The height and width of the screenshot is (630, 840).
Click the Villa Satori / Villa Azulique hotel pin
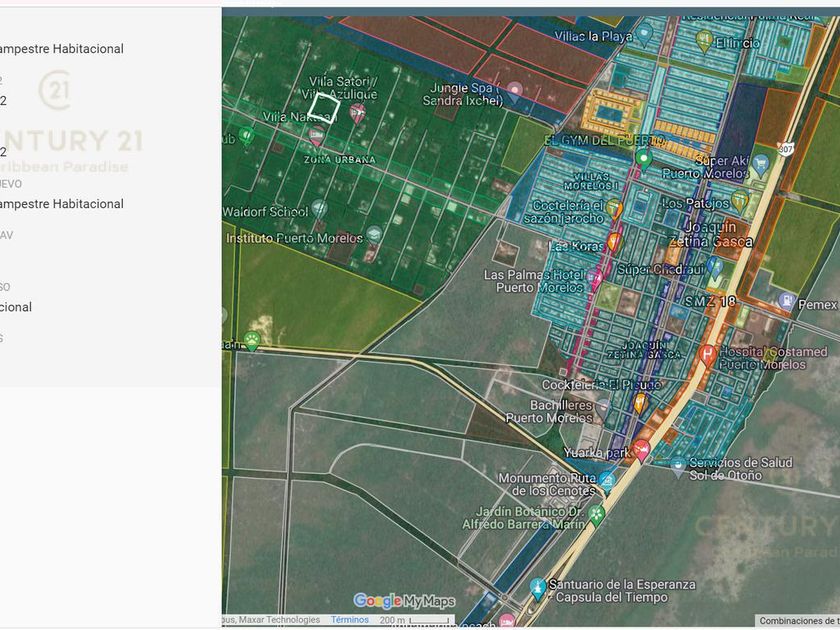[357, 113]
